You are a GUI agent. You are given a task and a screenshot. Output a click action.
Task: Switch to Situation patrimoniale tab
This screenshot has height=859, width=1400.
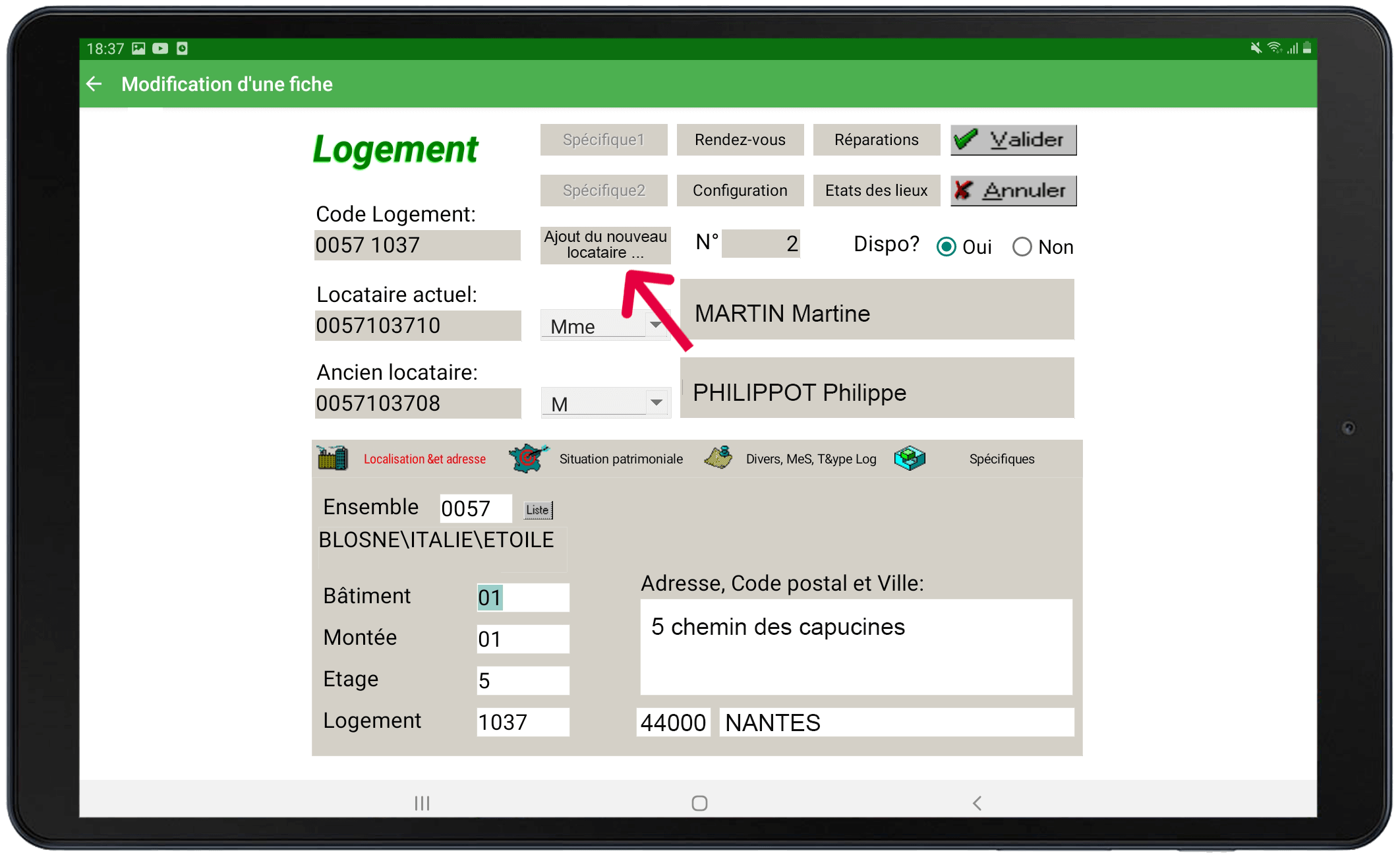pyautogui.click(x=620, y=459)
